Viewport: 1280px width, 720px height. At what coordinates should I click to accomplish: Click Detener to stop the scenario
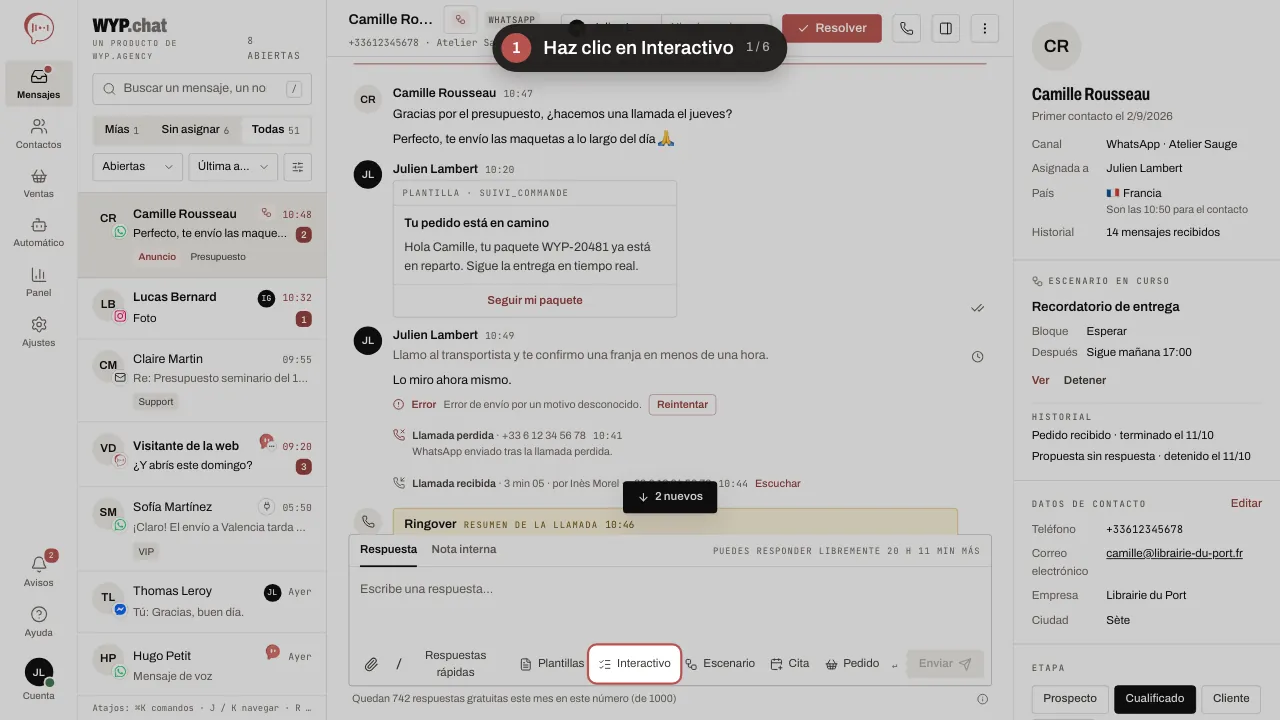1085,380
